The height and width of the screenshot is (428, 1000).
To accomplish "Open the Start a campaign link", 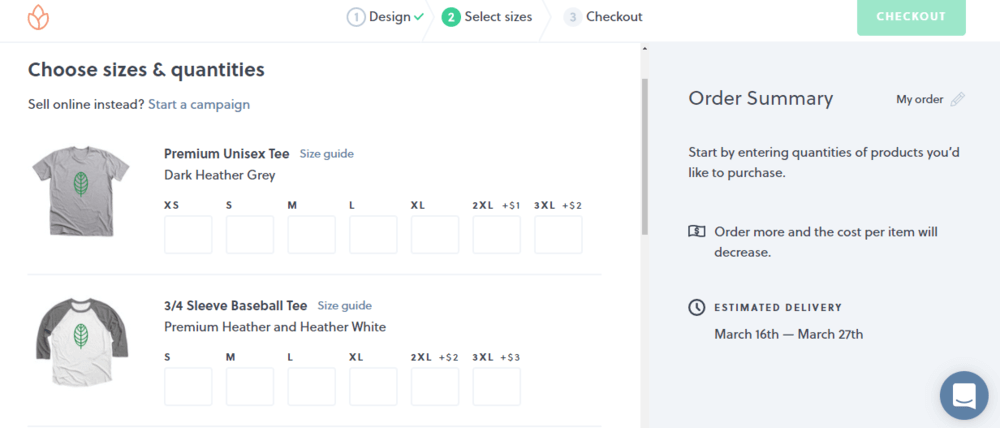I will click(x=199, y=105).
